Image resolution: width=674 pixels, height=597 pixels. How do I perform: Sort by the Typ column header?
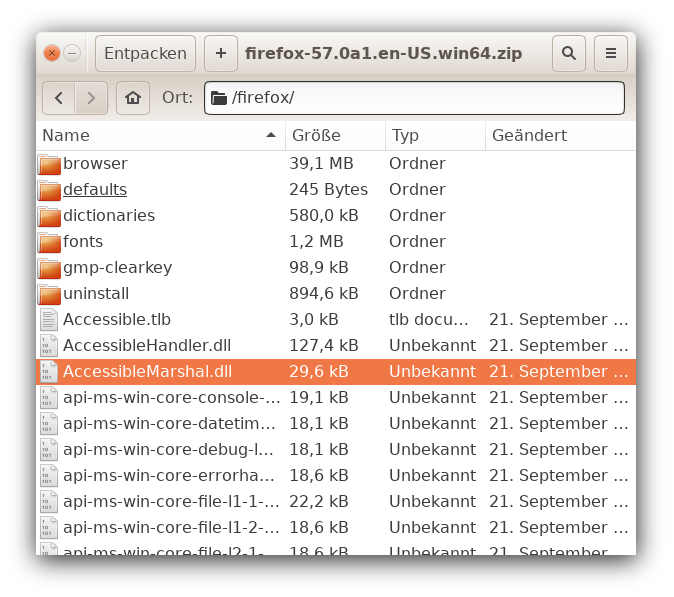pos(435,135)
